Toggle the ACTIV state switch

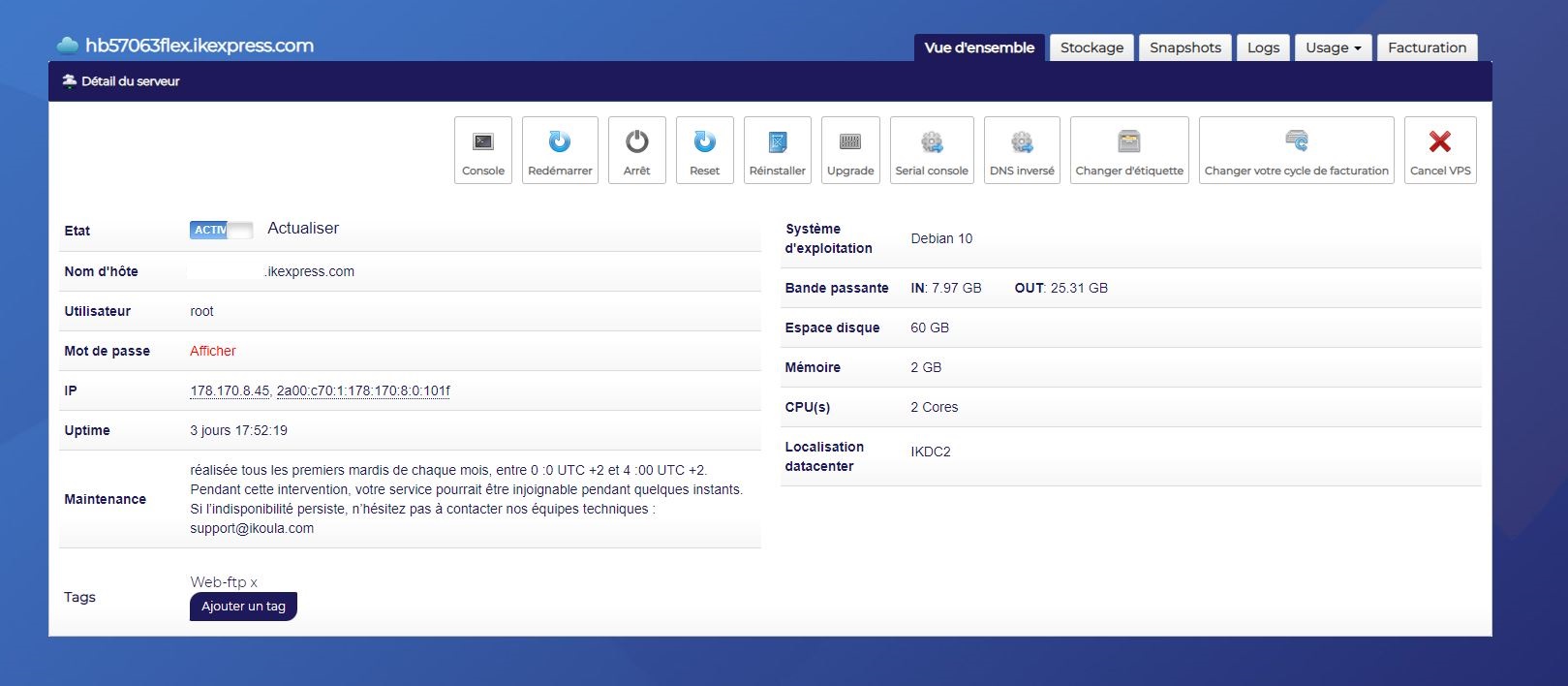tap(221, 230)
